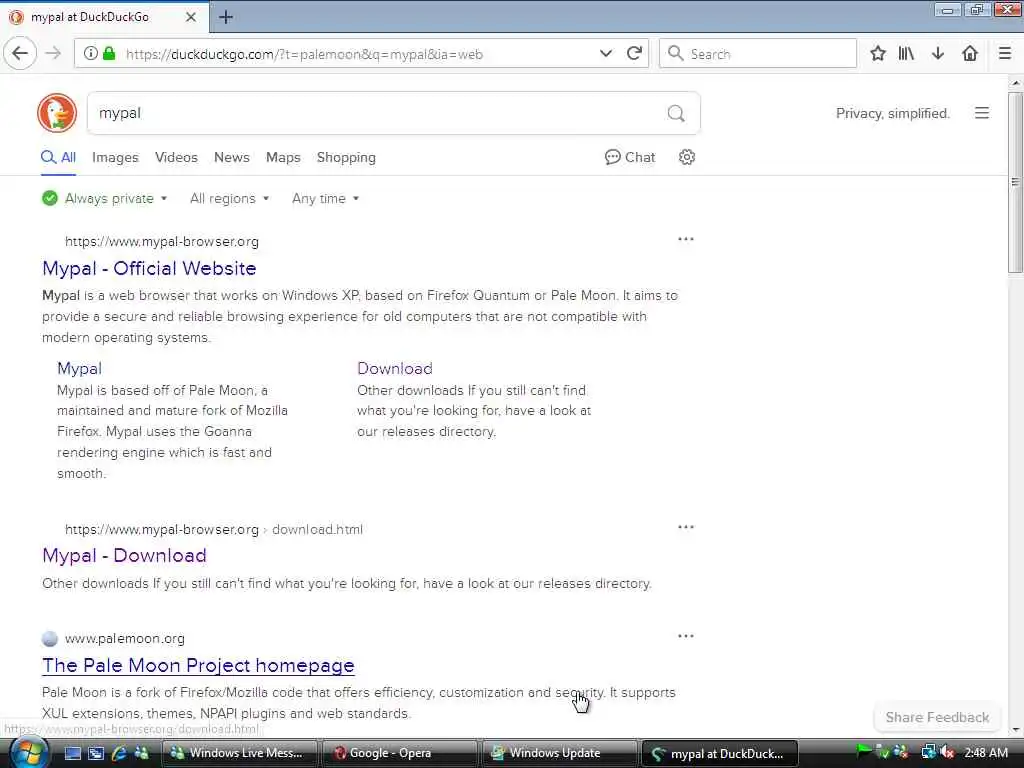Switch to the News tab
Image resolution: width=1024 pixels, height=768 pixels.
(232, 157)
